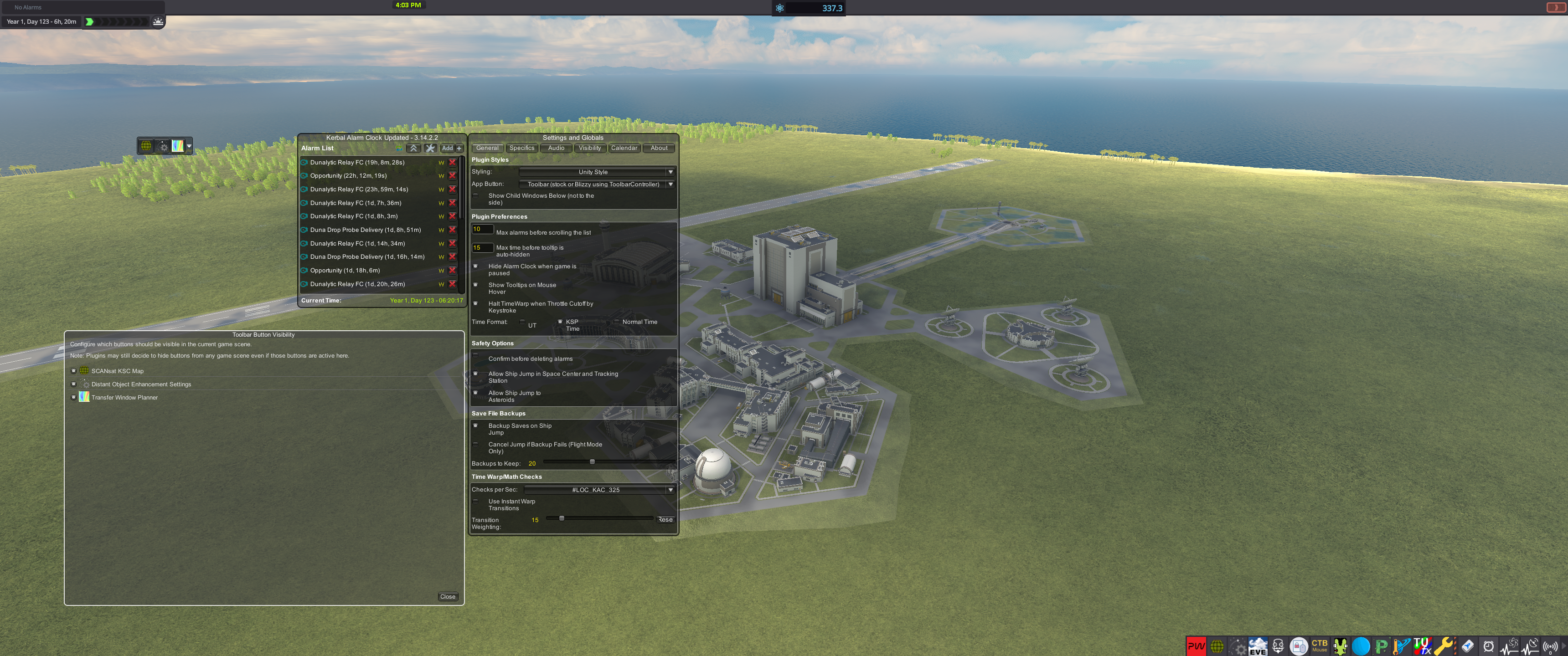Toggle Confirm before deleting alarms
The height and width of the screenshot is (656, 1568).
(476, 355)
